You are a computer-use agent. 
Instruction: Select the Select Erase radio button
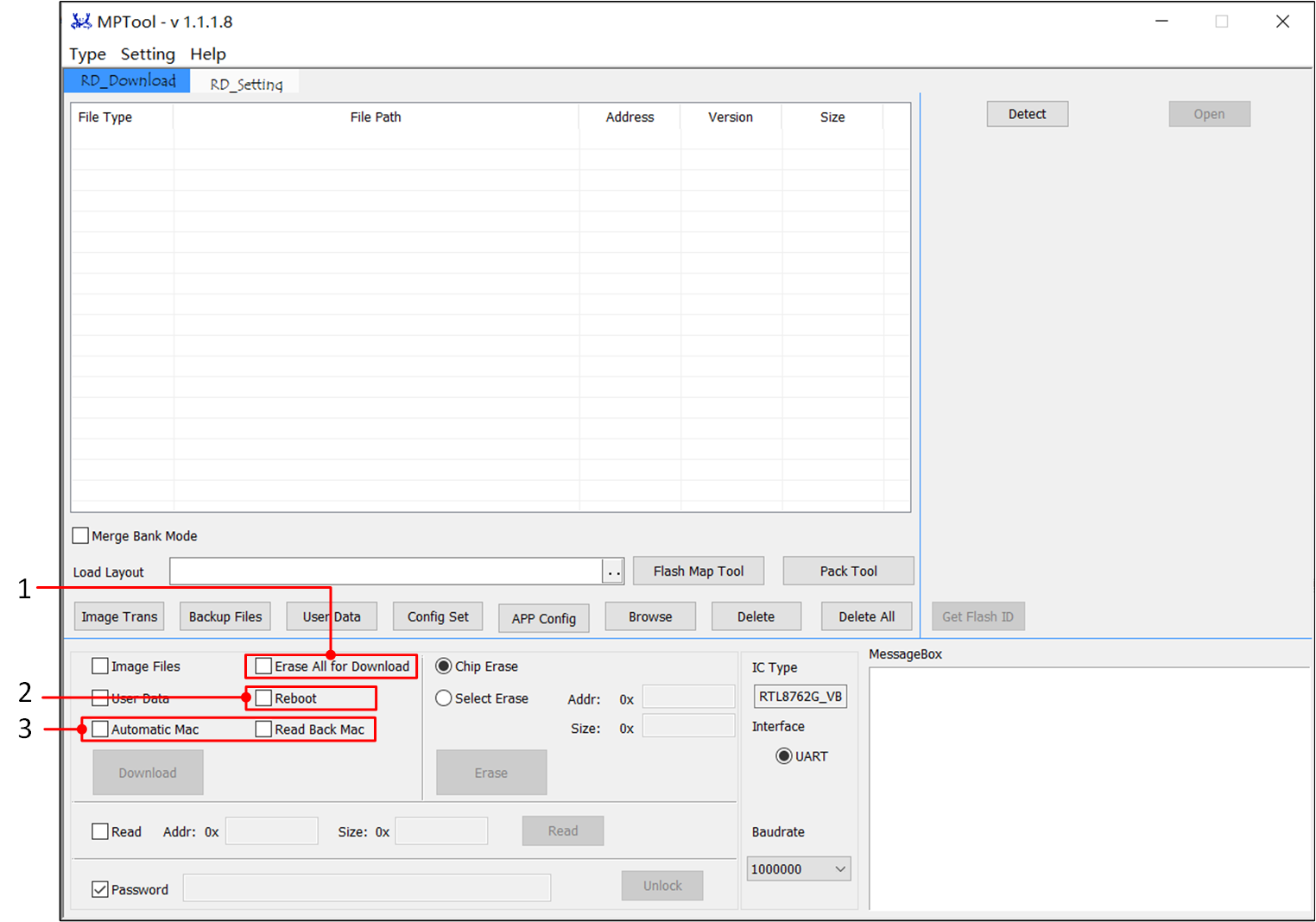[x=444, y=698]
